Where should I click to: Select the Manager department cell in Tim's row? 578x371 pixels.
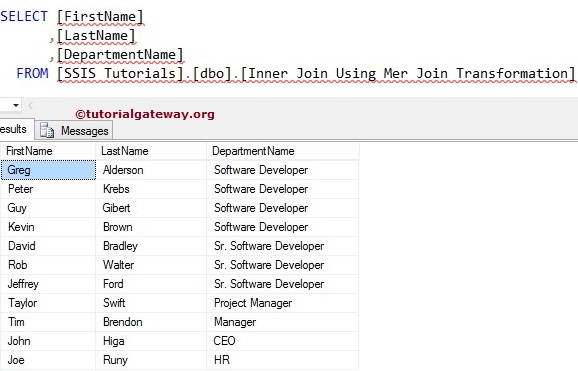[x=282, y=322]
